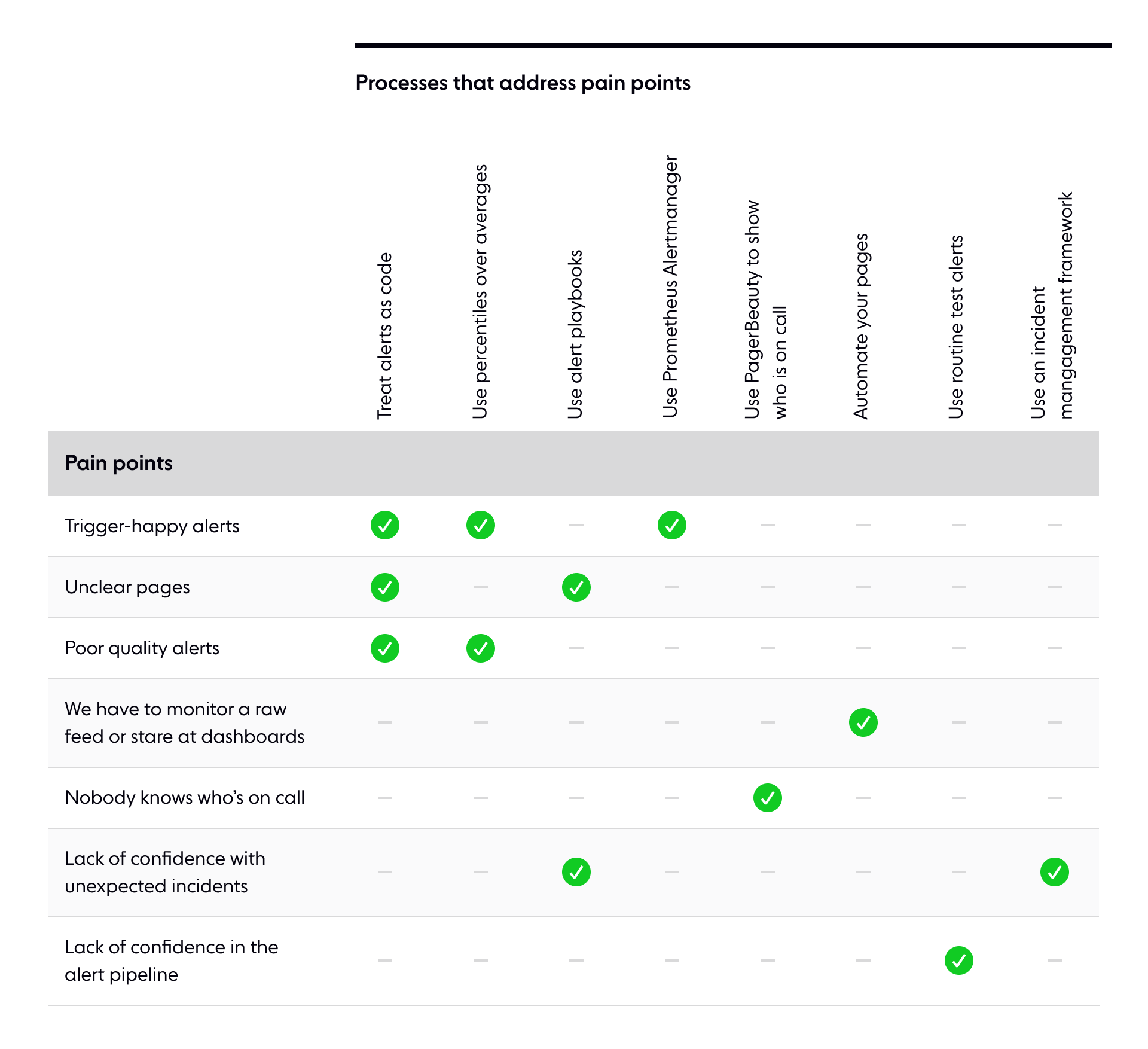Click the checkmark under incident management framework
Viewport: 1148px width, 1049px height.
pyautogui.click(x=1055, y=872)
